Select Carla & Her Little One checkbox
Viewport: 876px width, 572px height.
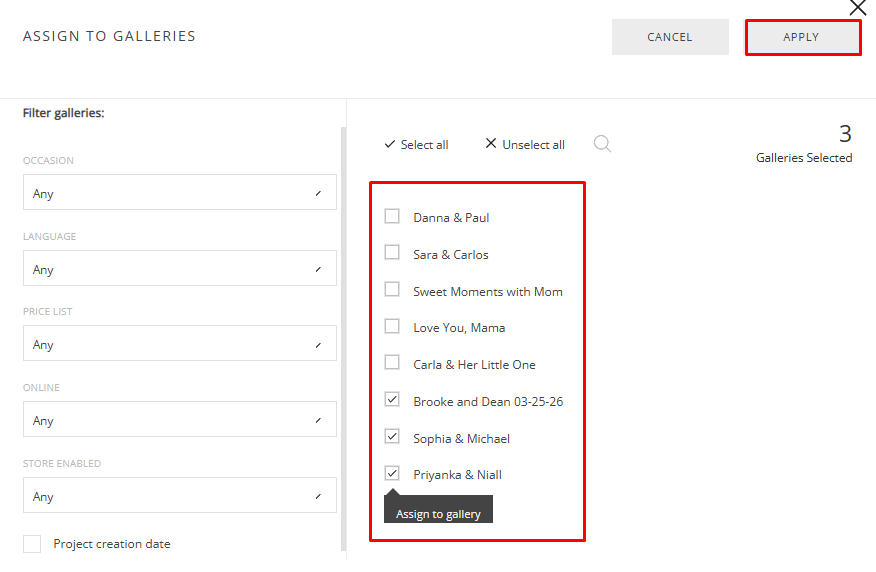[x=392, y=363]
